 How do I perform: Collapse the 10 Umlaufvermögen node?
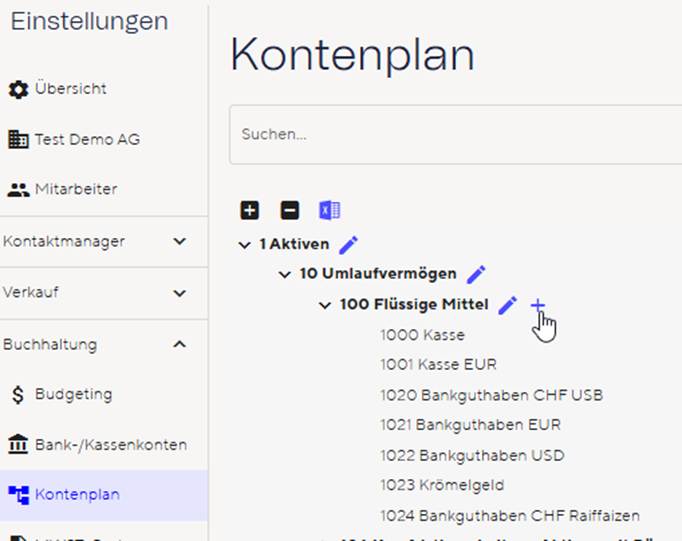[285, 275]
